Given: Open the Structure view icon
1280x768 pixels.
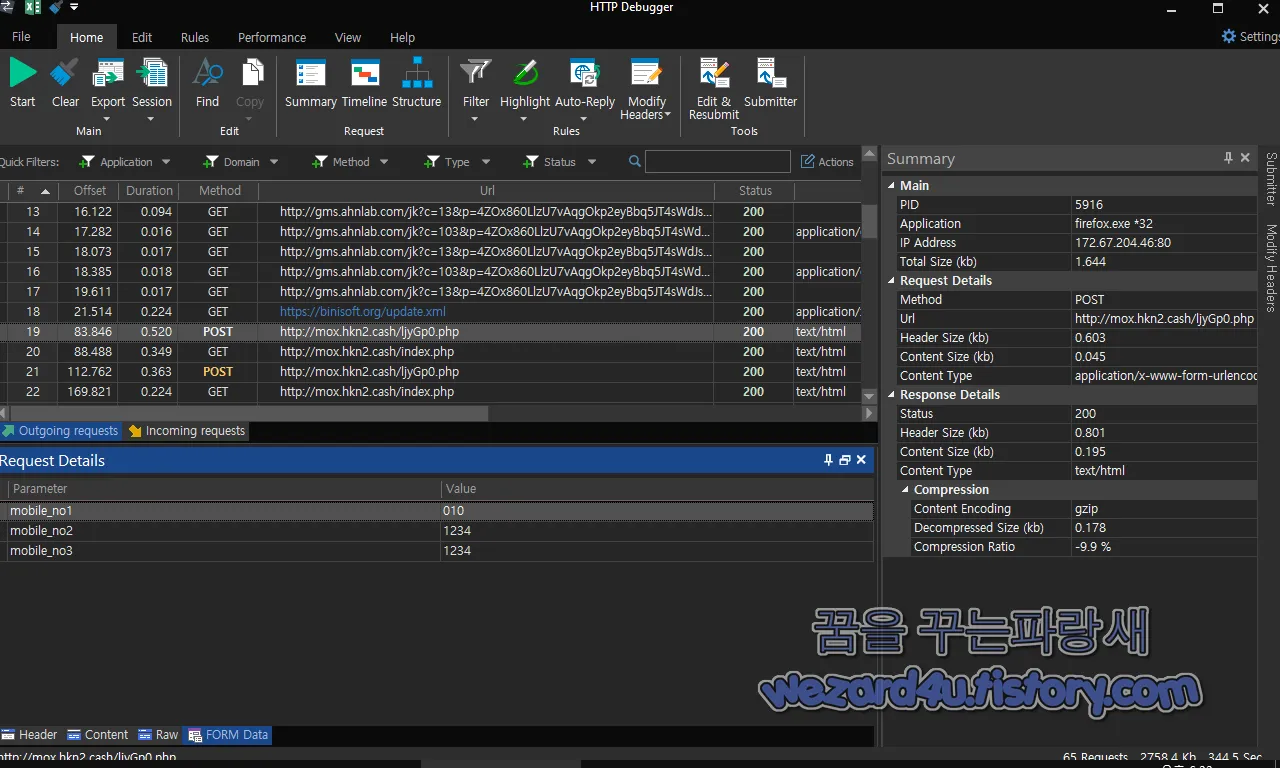Looking at the screenshot, I should [x=417, y=73].
